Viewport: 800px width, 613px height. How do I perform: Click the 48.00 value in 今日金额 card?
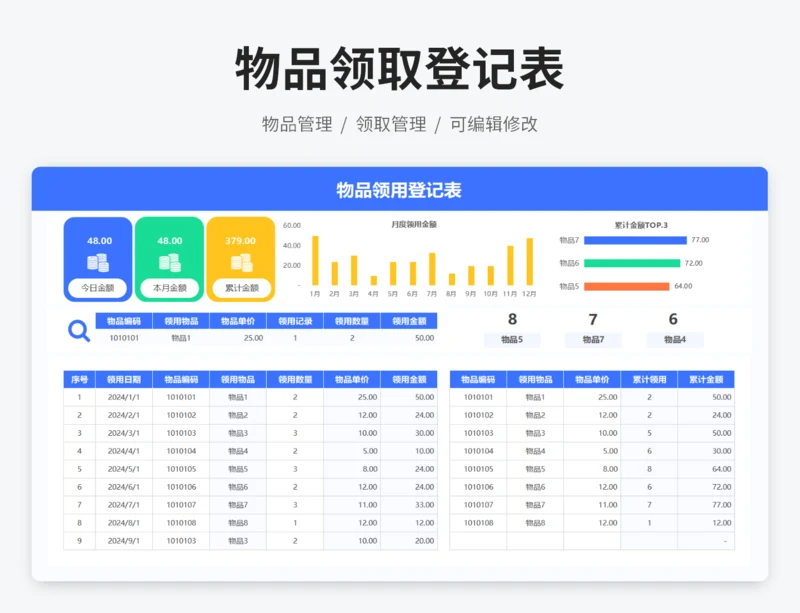pyautogui.click(x=99, y=241)
